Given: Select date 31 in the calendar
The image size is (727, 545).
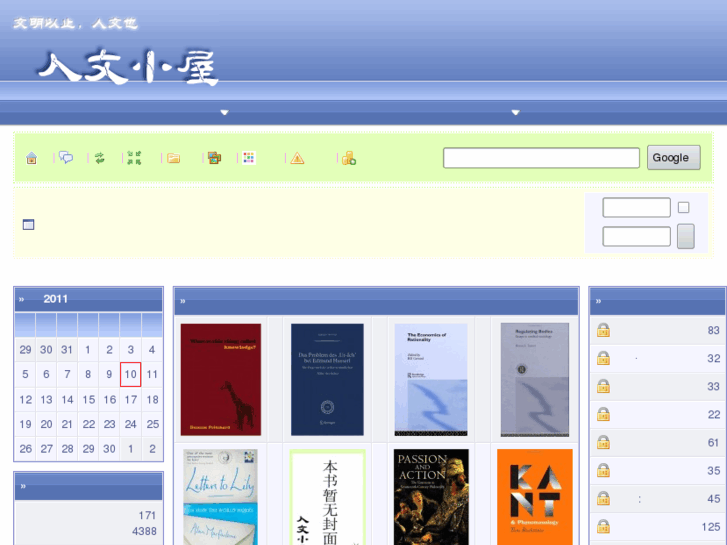Looking at the screenshot, I should pyautogui.click(x=67, y=350).
